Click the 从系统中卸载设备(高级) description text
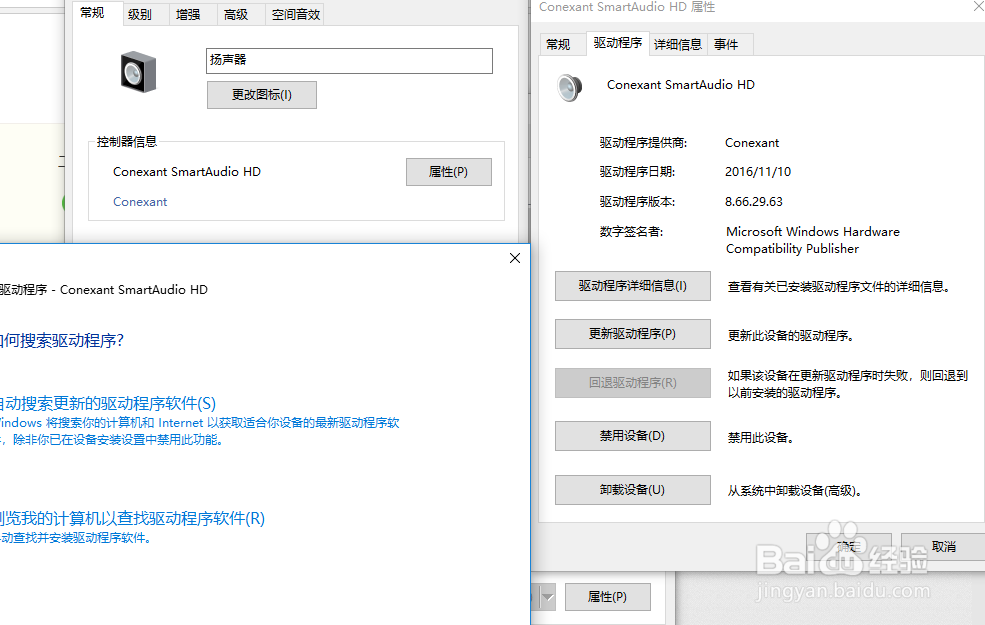The height and width of the screenshot is (625, 985). [795, 491]
